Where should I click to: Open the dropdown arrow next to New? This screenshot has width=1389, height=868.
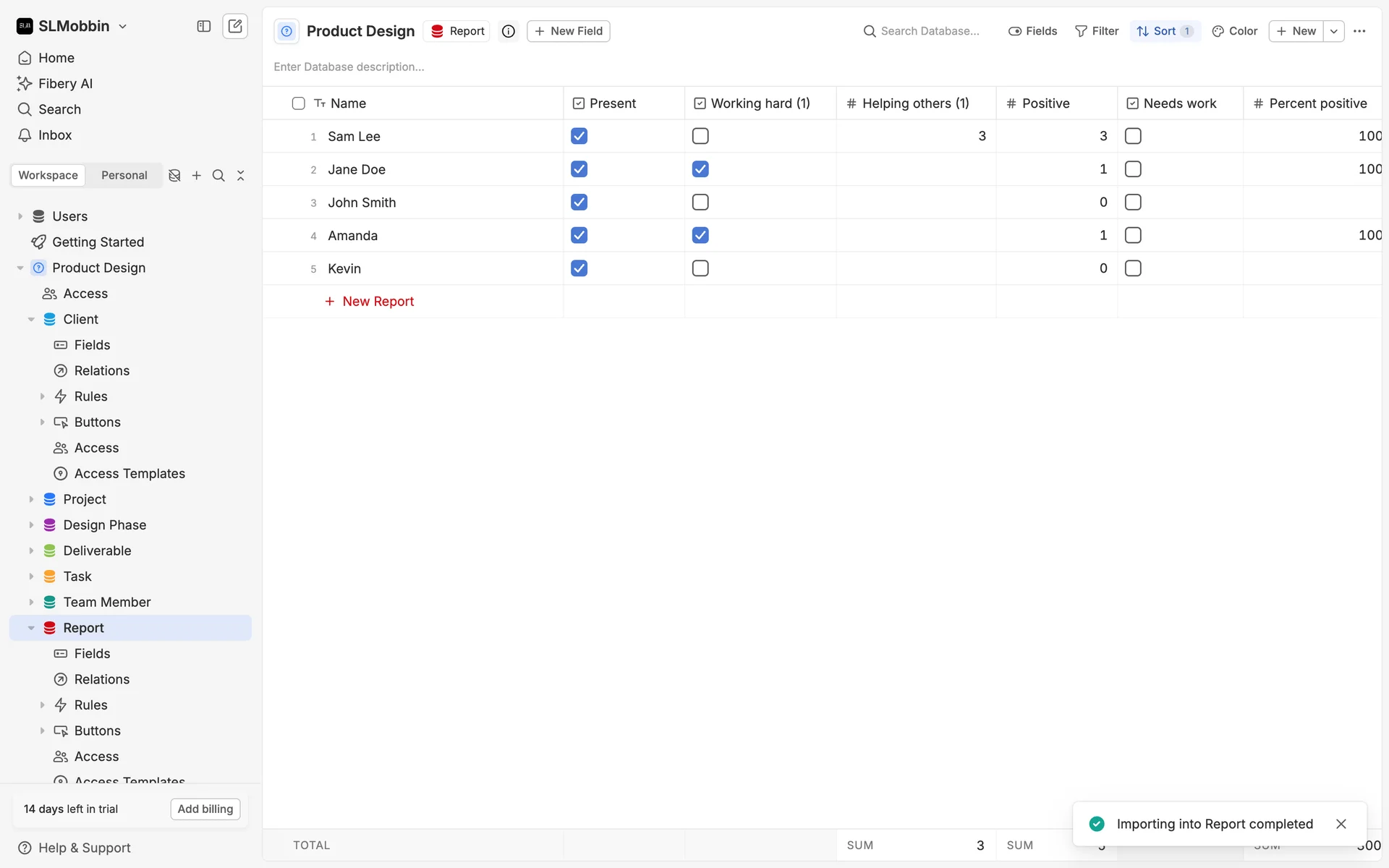(1333, 31)
